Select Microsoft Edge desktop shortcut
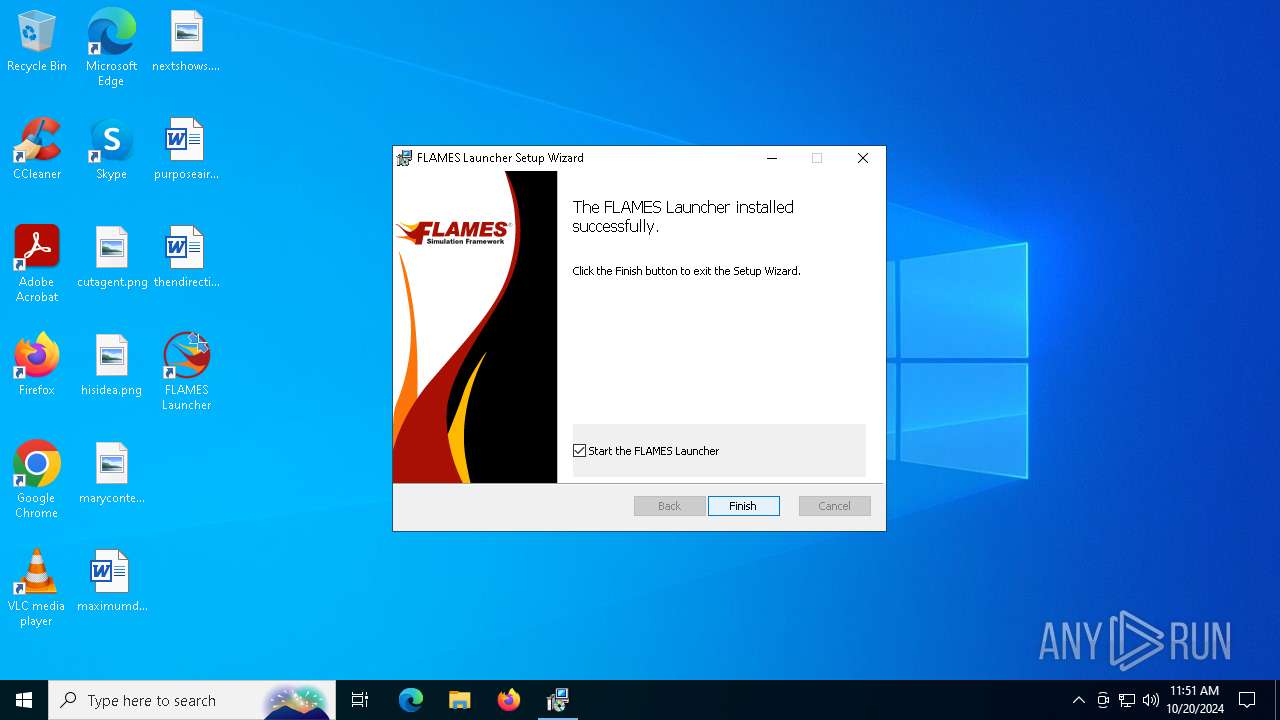This screenshot has height=720, width=1280. click(111, 47)
